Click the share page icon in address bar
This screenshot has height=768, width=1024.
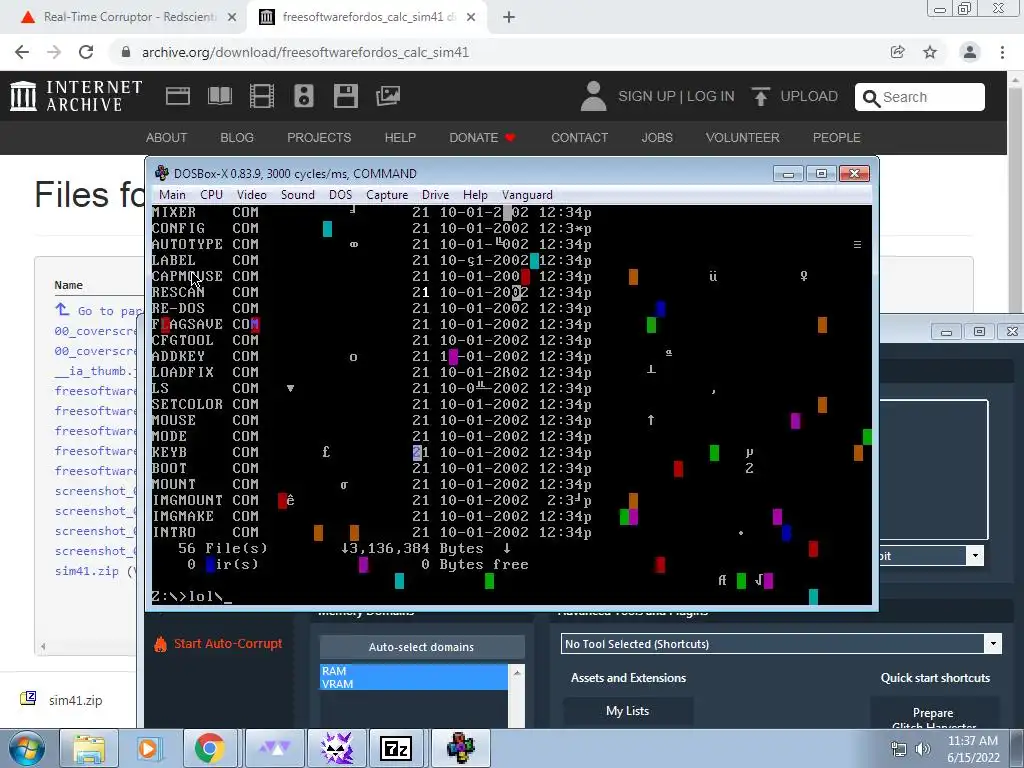tap(898, 52)
